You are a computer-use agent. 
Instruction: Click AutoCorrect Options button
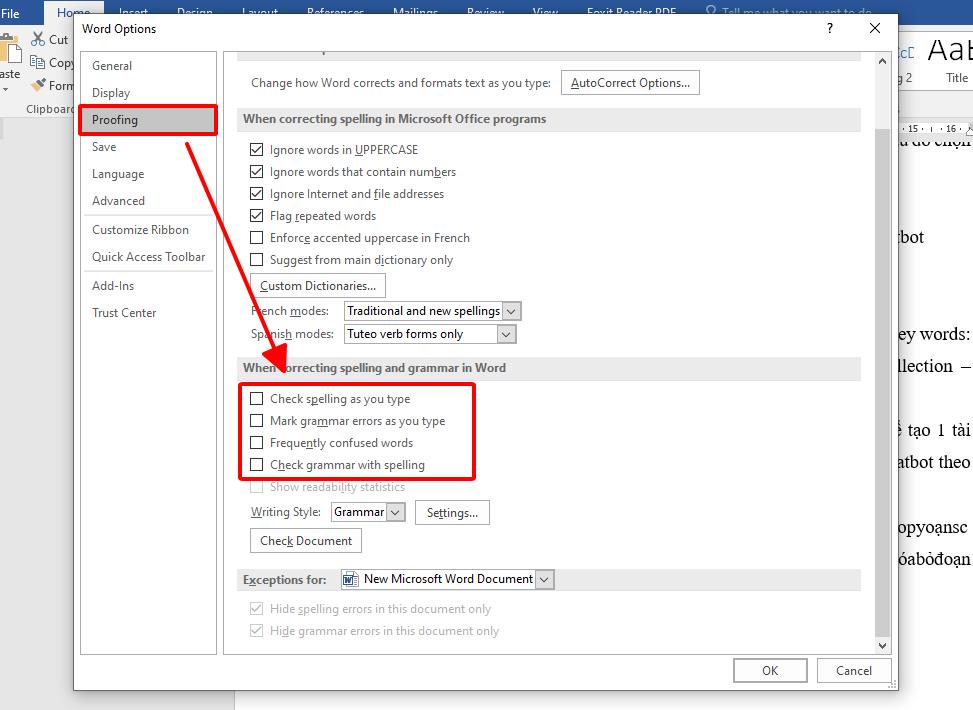pos(630,83)
